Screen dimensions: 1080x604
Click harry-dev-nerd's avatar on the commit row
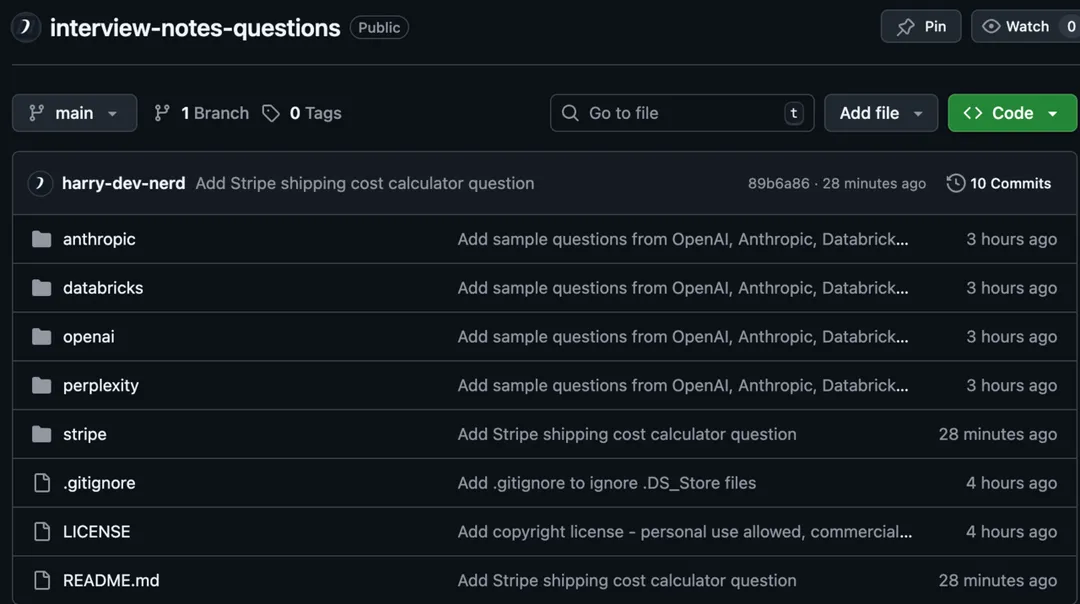[x=39, y=183]
